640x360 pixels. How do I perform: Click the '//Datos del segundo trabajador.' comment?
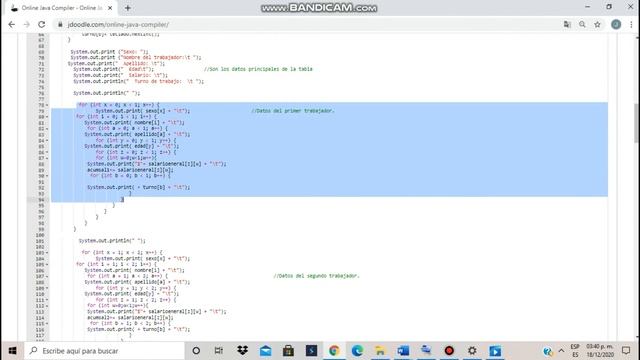(316, 276)
